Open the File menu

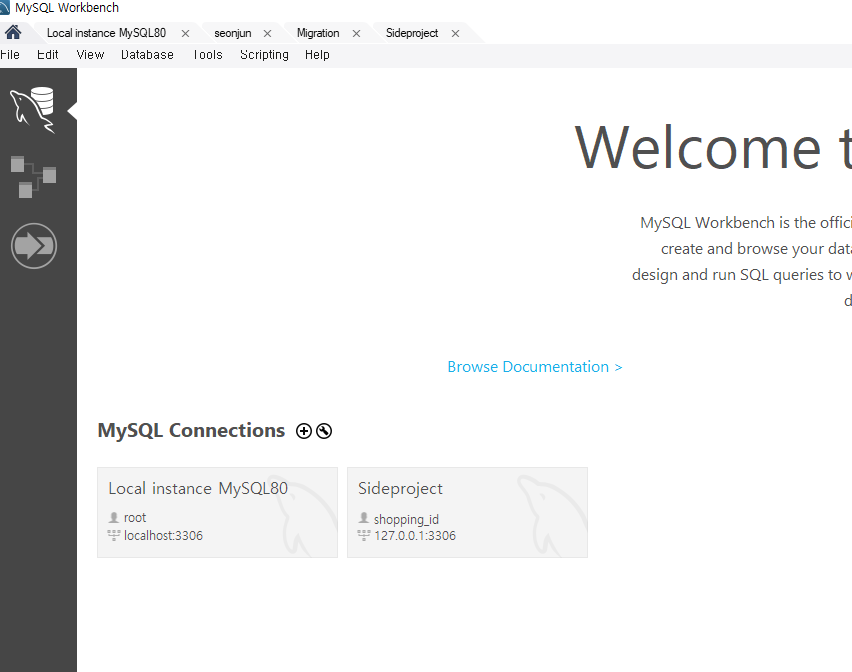10,54
